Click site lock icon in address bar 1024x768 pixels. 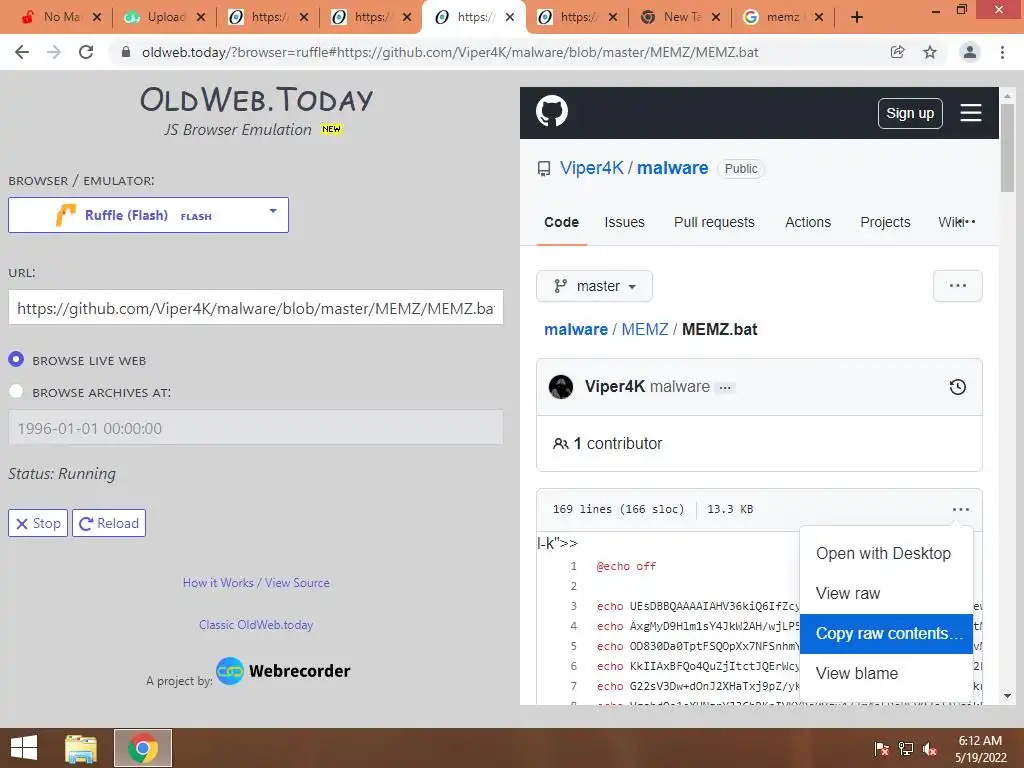pos(126,52)
